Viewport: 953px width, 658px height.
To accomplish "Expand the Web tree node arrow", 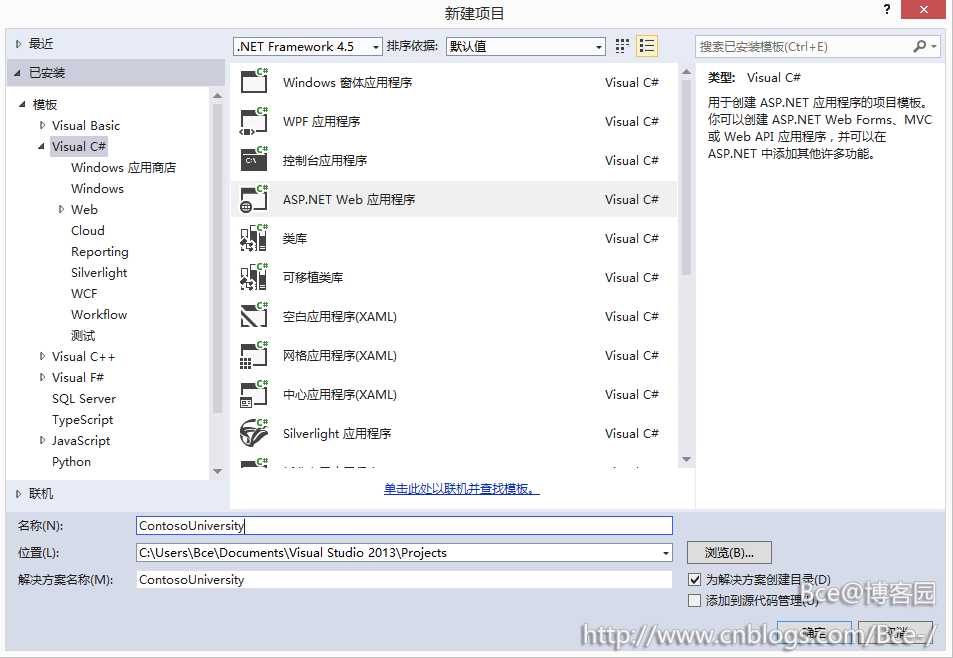I will point(61,209).
